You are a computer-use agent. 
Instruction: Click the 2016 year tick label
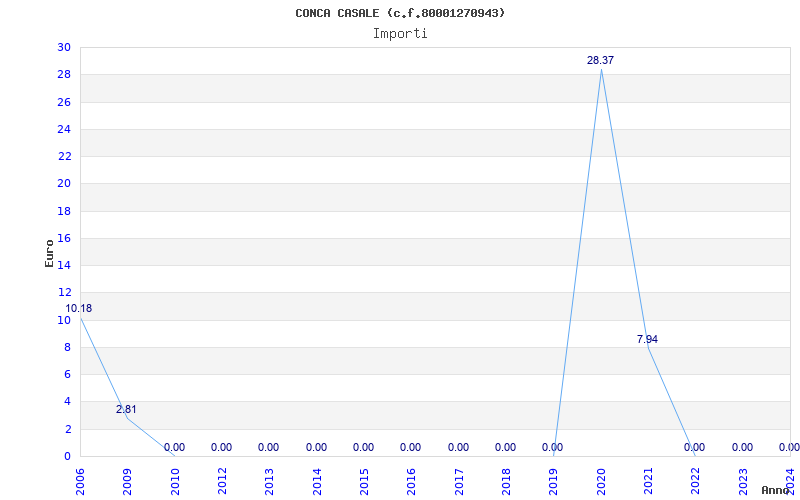click(411, 482)
